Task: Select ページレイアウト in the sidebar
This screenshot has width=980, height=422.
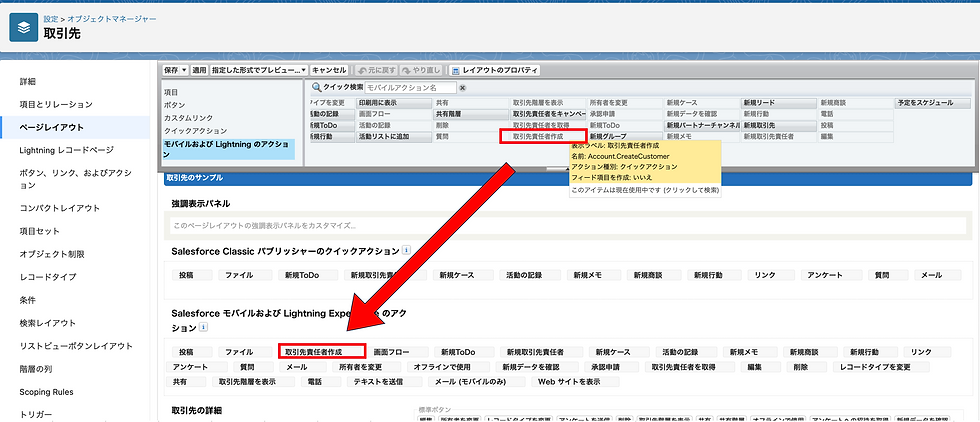Action: tap(51, 128)
